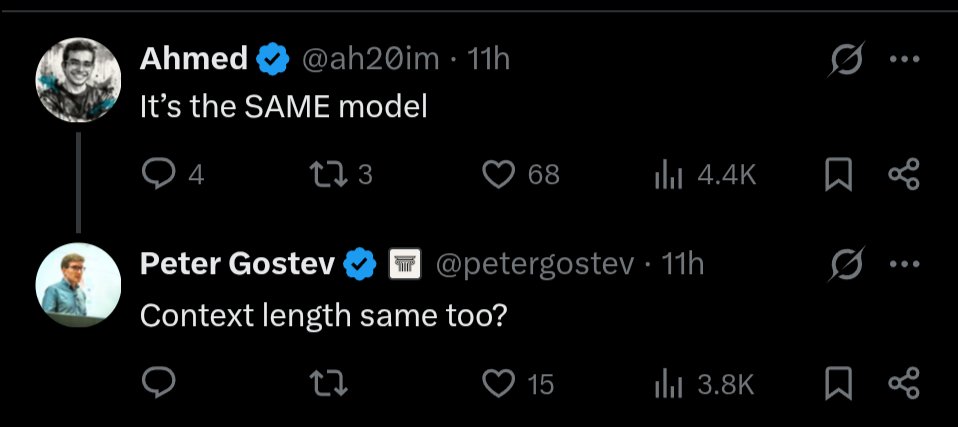Retweet Ahmed's "SAME model" post
This screenshot has width=958, height=427.
point(329,175)
